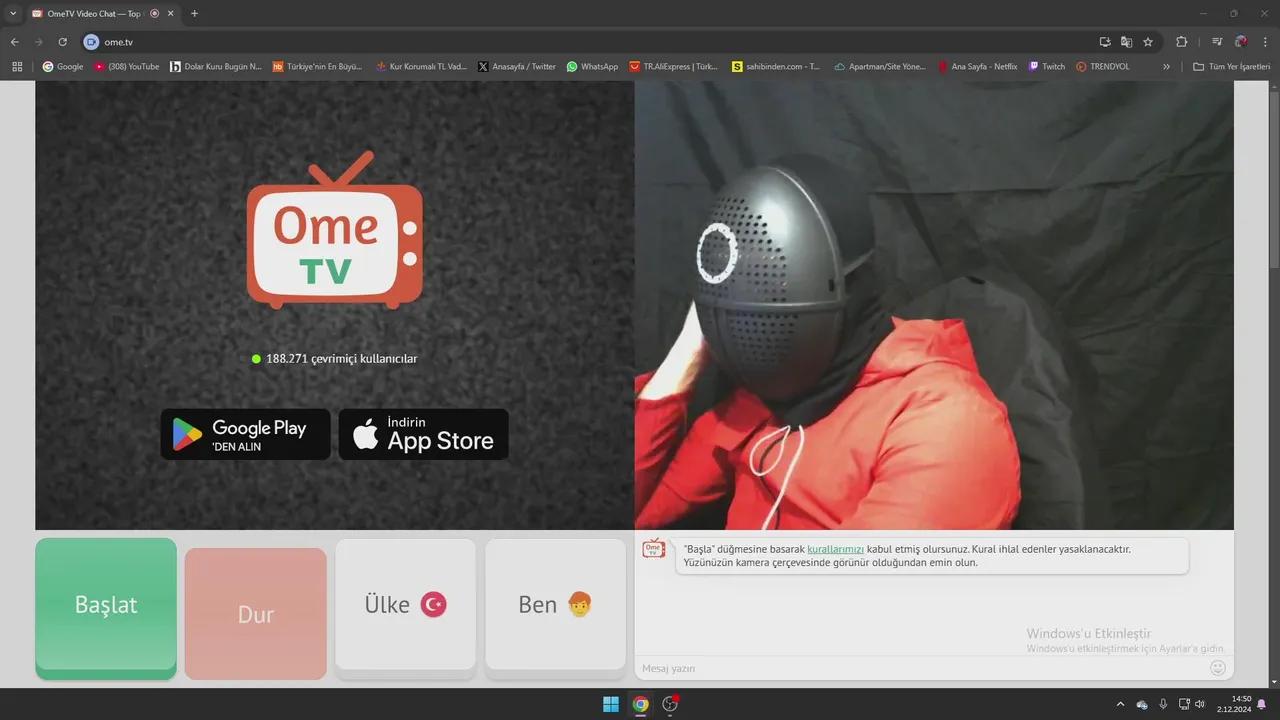Open the Chrome three-dot menu
The height and width of the screenshot is (720, 1280).
coord(1265,42)
